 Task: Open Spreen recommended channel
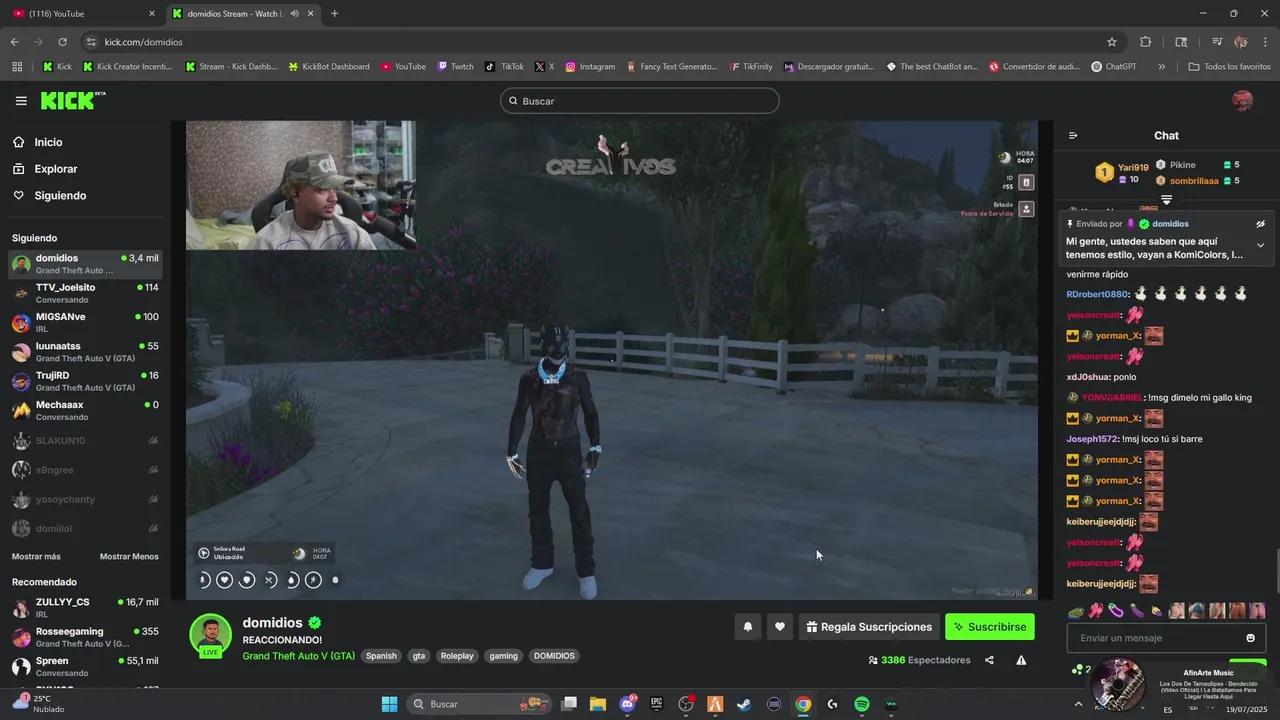tap(84, 666)
